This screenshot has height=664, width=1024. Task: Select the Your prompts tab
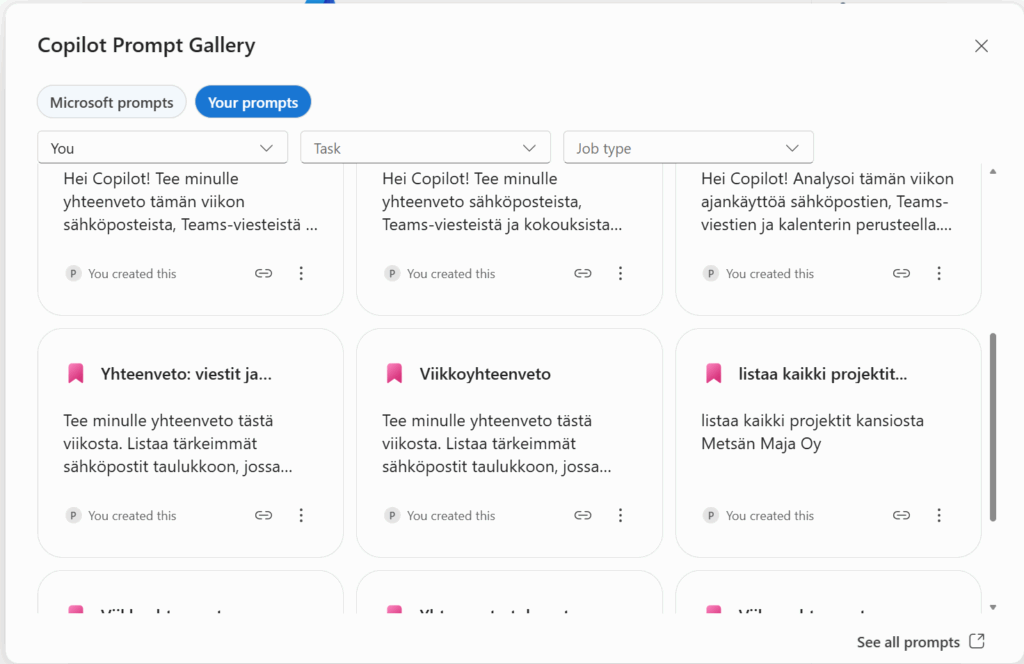tap(253, 102)
